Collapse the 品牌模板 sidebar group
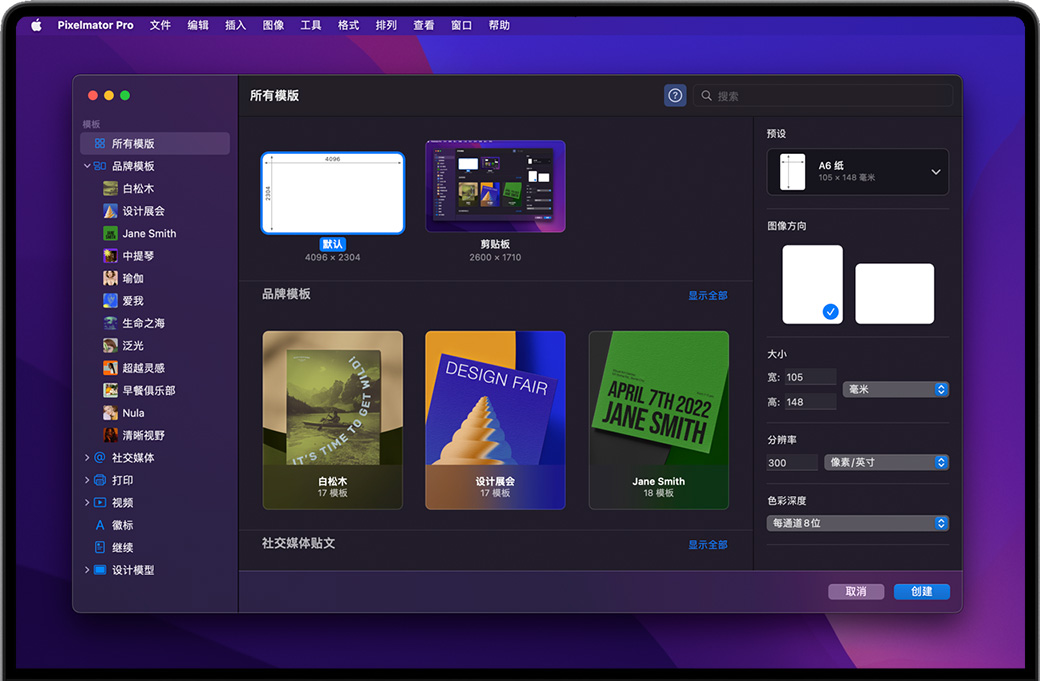Viewport: 1040px width, 681px height. pyautogui.click(x=87, y=166)
